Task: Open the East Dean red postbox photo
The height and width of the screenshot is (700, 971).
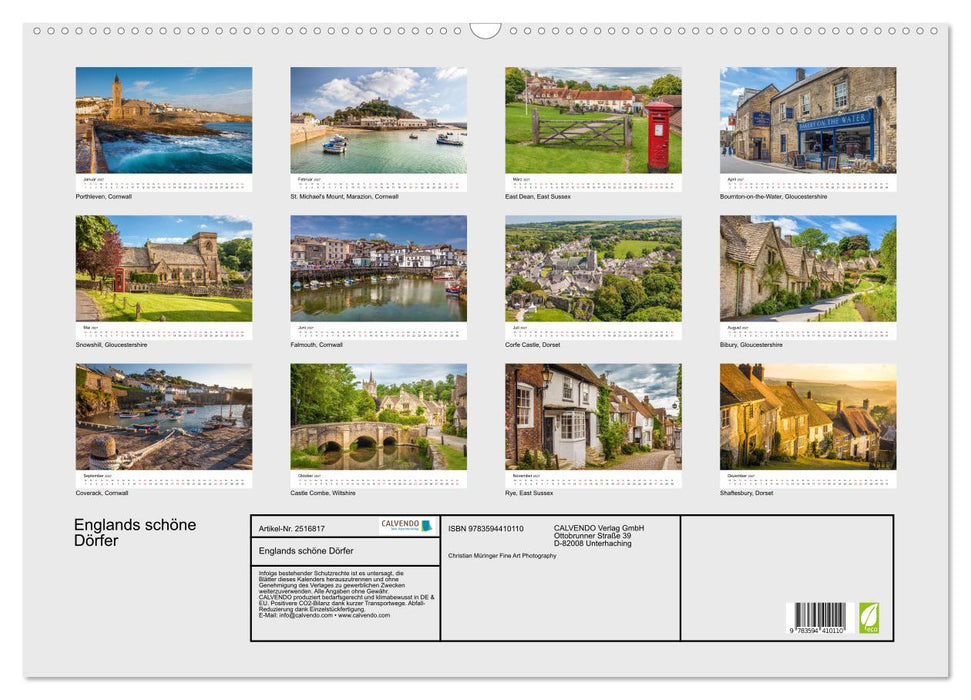Action: point(593,120)
